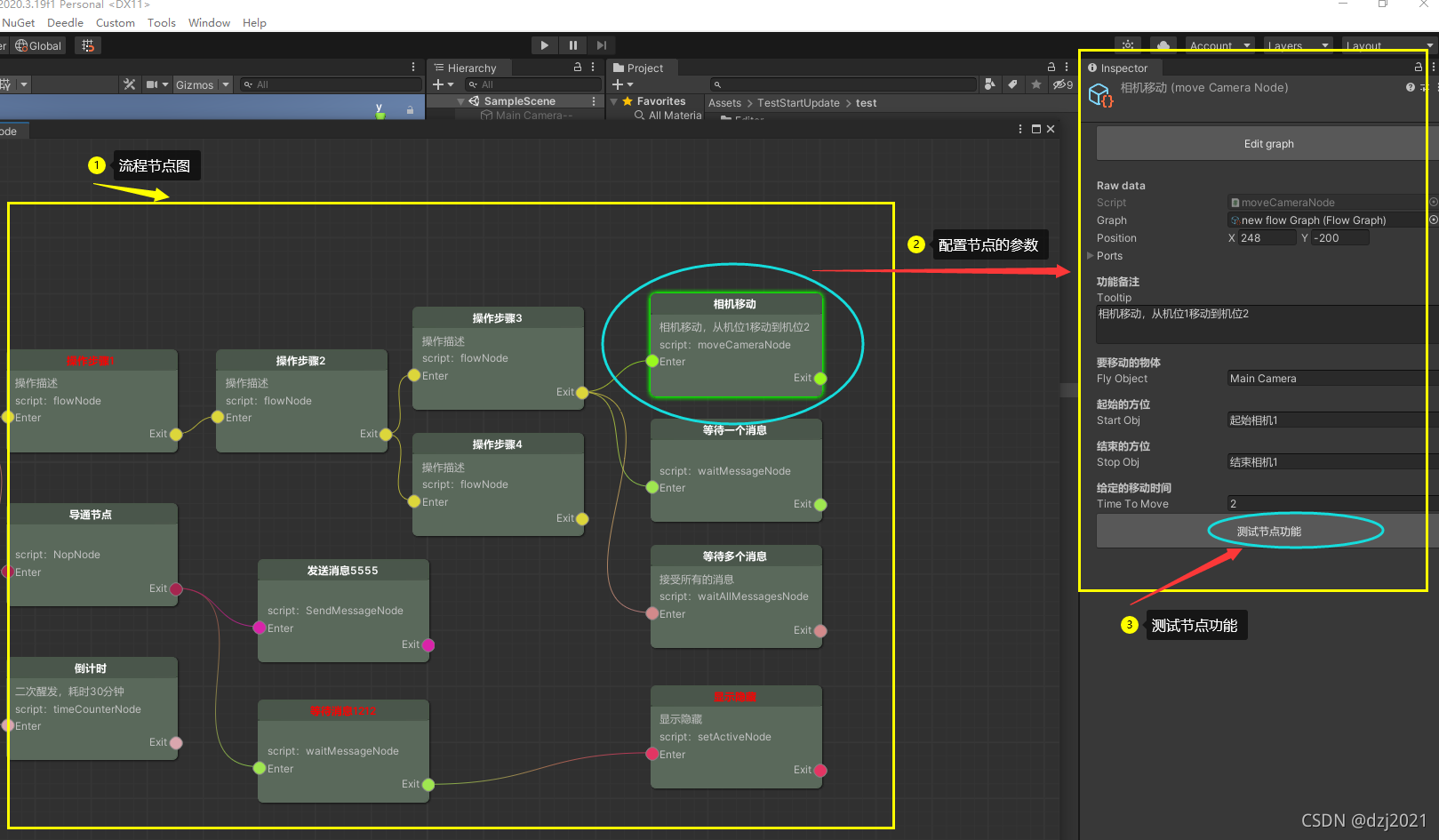Select the 操作步骤3 node header
Viewport: 1439px width, 840px height.
(x=498, y=318)
